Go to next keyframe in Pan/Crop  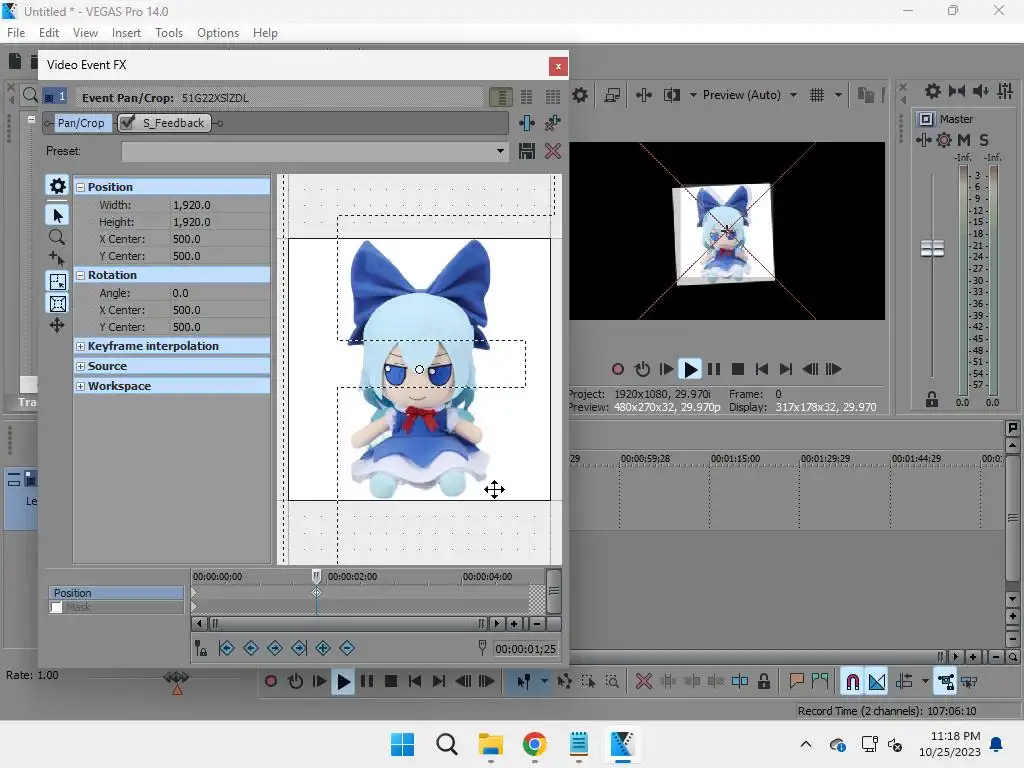(275, 648)
